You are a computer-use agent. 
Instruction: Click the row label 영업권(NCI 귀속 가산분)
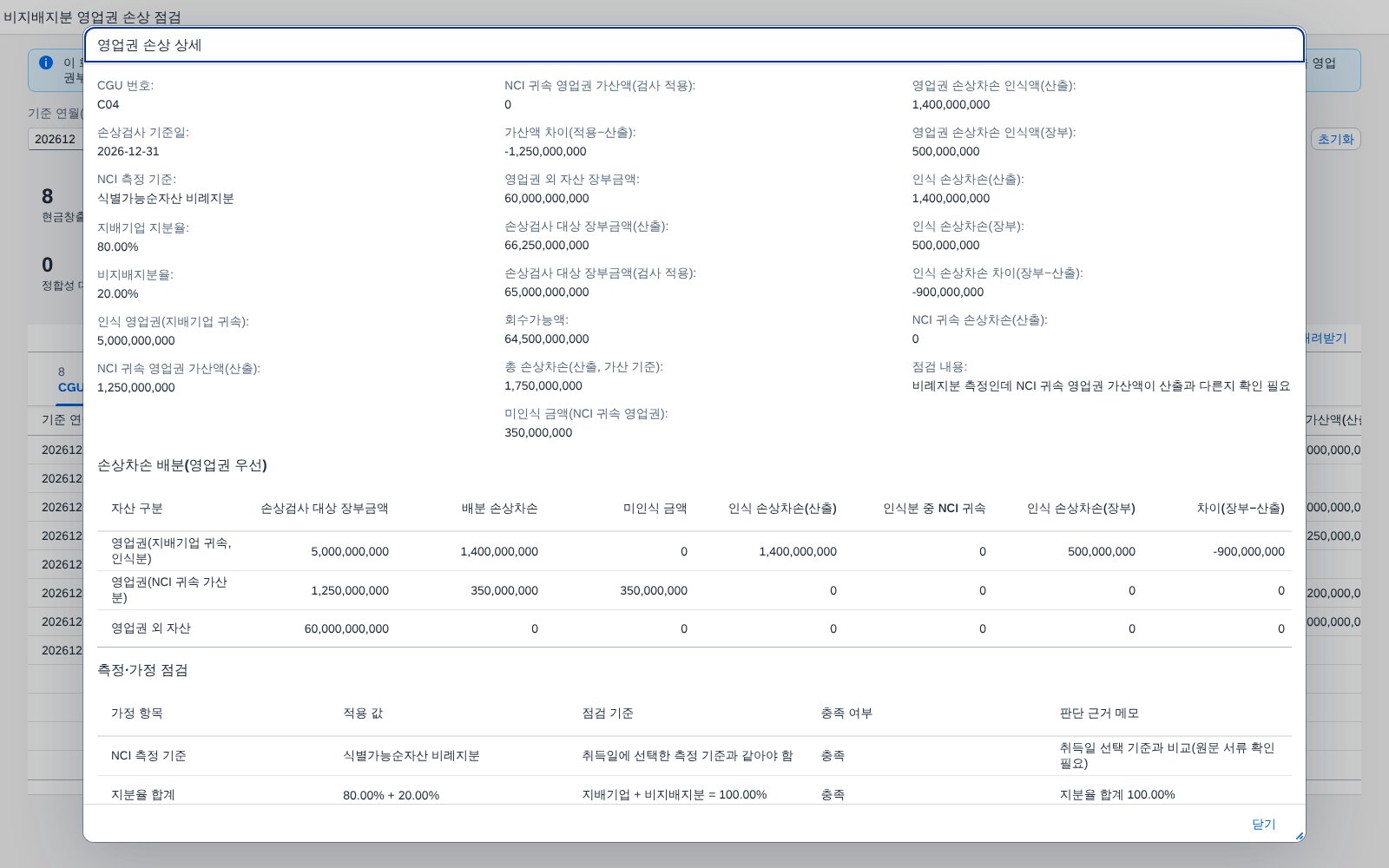[169, 589]
